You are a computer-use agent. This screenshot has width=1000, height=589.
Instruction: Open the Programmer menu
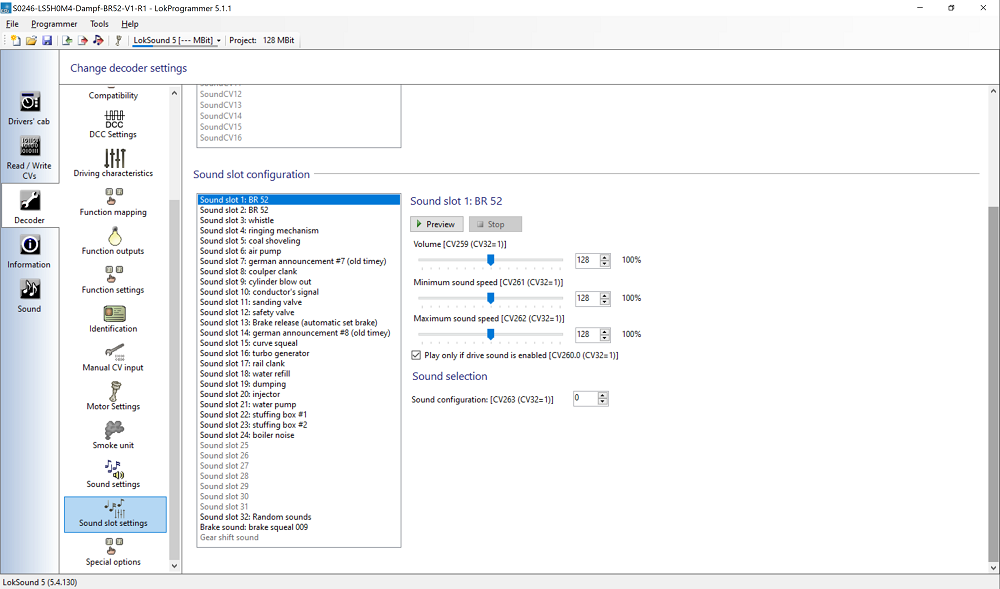click(54, 23)
